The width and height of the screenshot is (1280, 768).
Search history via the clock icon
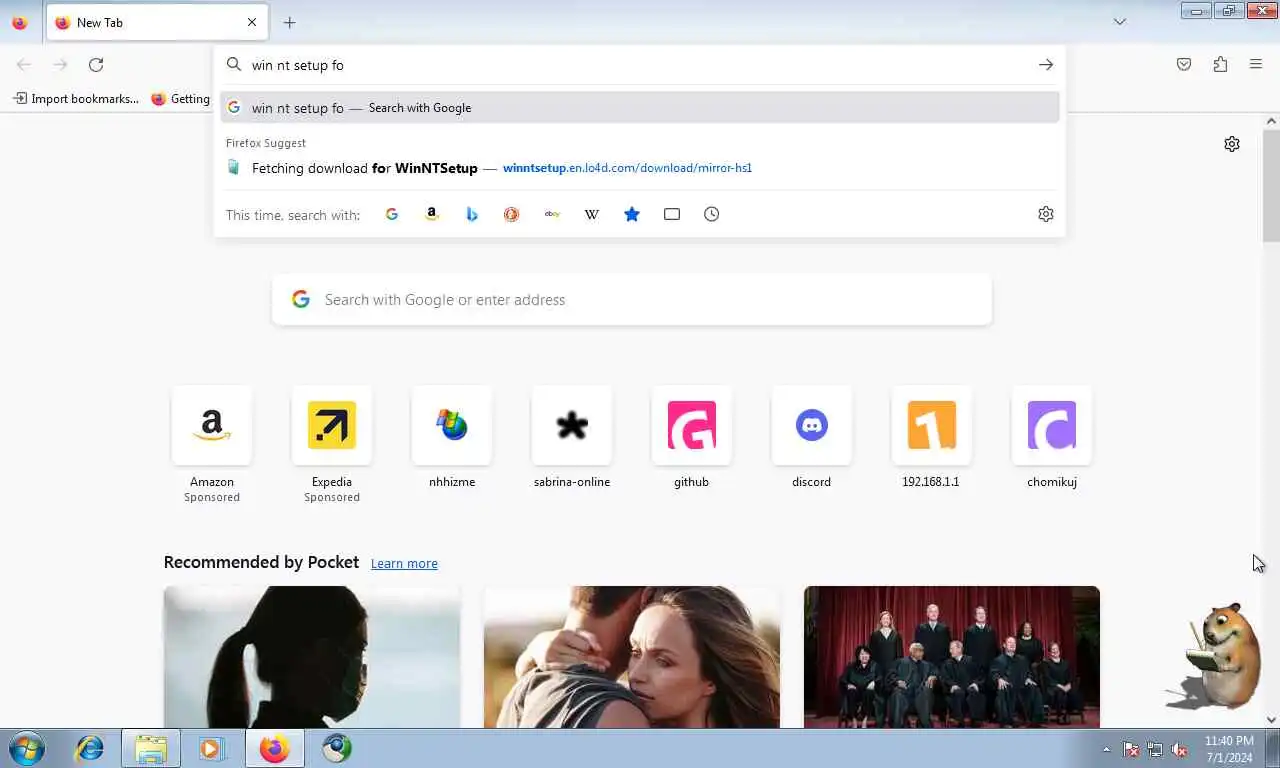click(712, 214)
